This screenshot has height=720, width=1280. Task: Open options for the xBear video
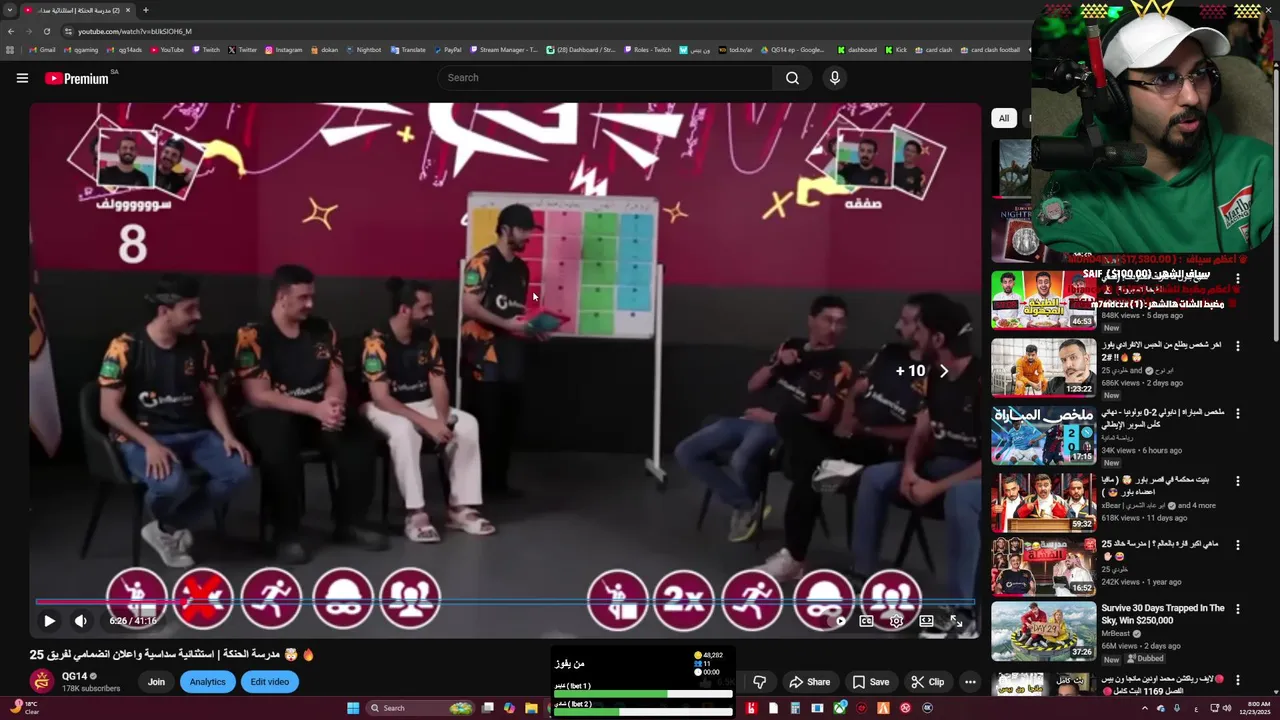tap(1237, 481)
